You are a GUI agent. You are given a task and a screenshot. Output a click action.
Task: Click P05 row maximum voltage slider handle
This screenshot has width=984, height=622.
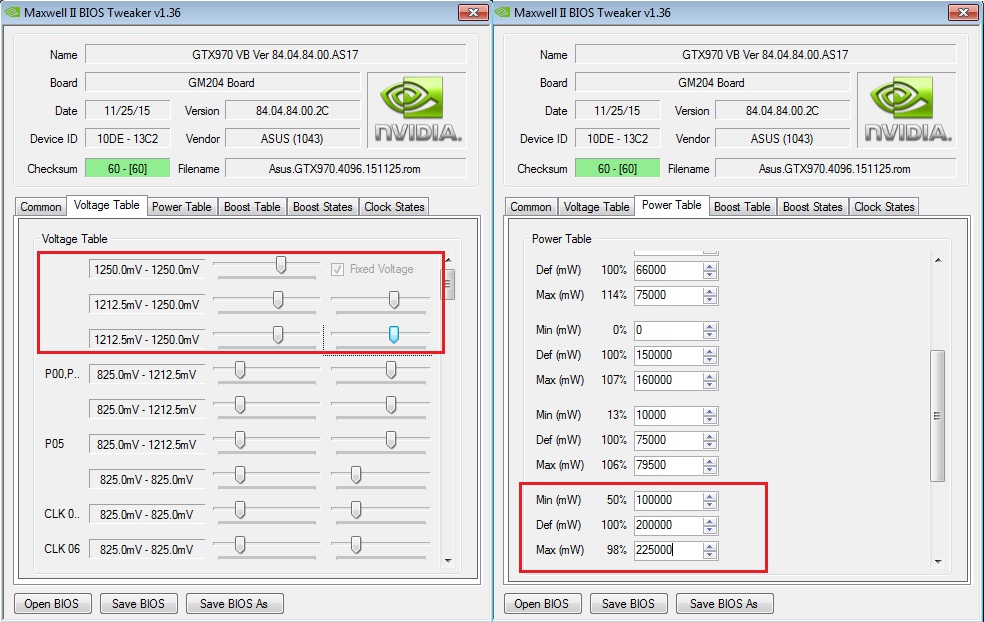point(391,439)
